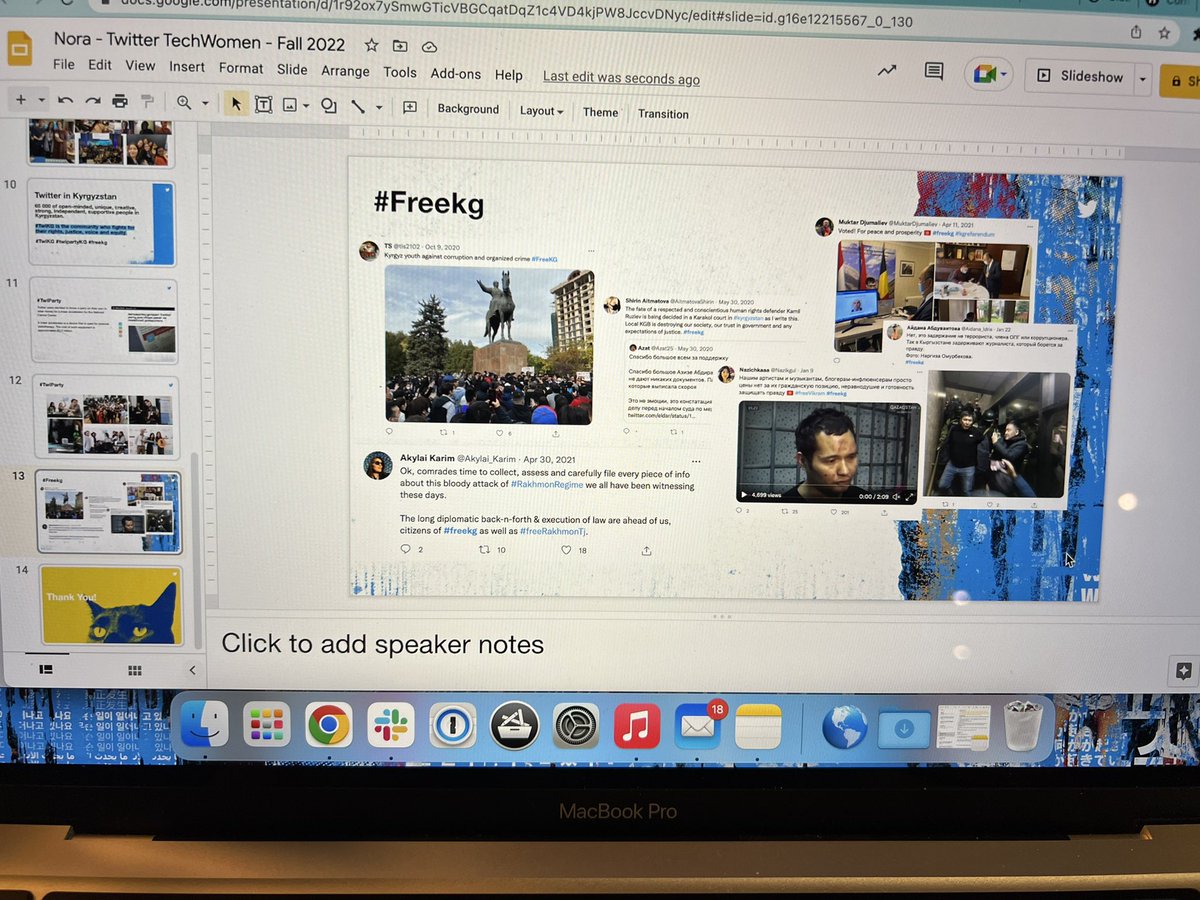
Task: Print the presentation
Action: tap(120, 101)
